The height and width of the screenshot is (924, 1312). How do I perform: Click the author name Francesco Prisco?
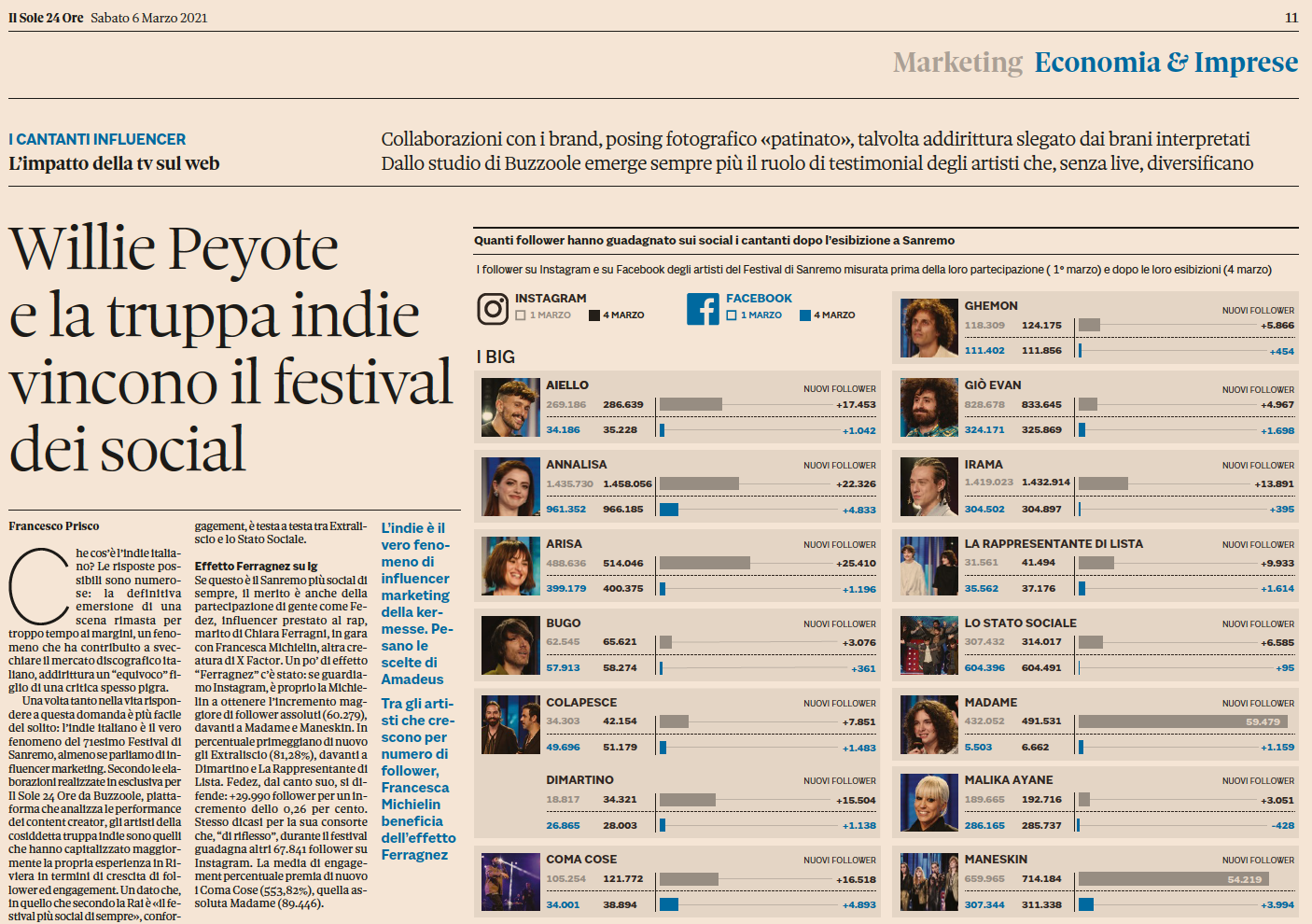[54, 526]
